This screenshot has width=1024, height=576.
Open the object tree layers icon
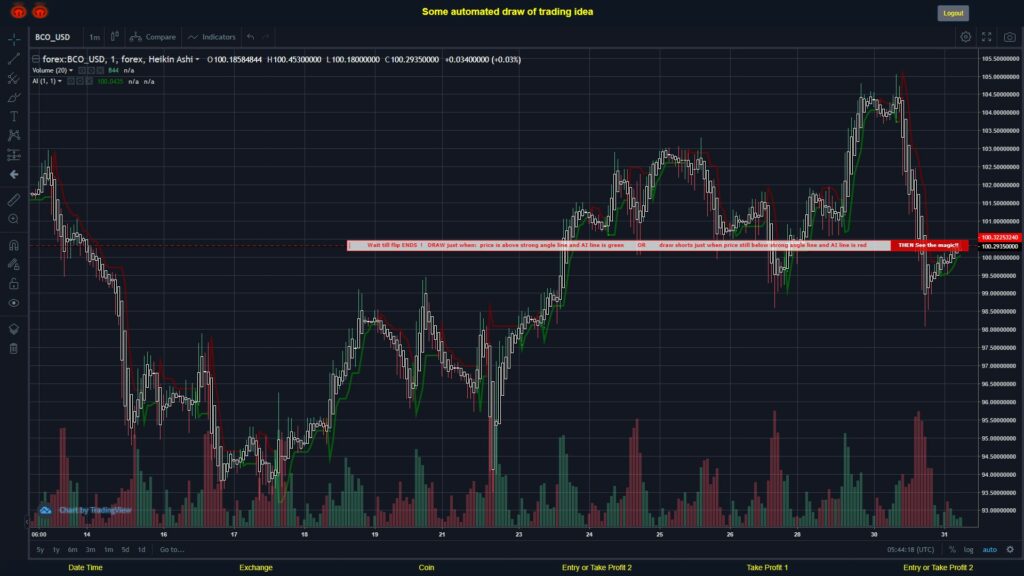click(14, 328)
